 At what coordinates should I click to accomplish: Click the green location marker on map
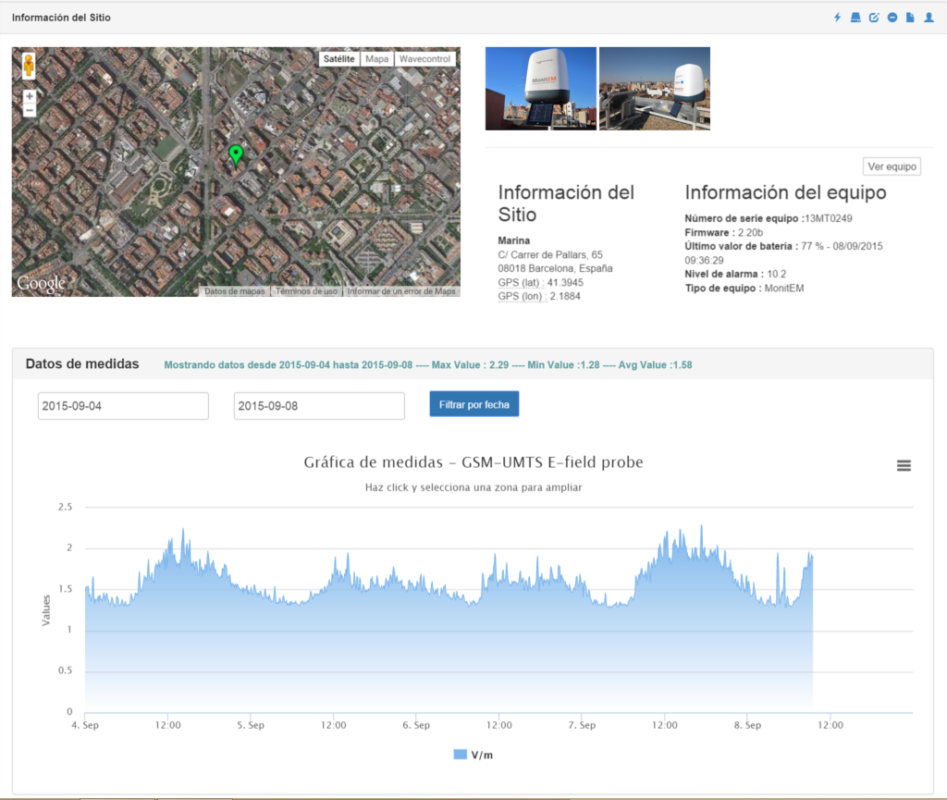236,154
